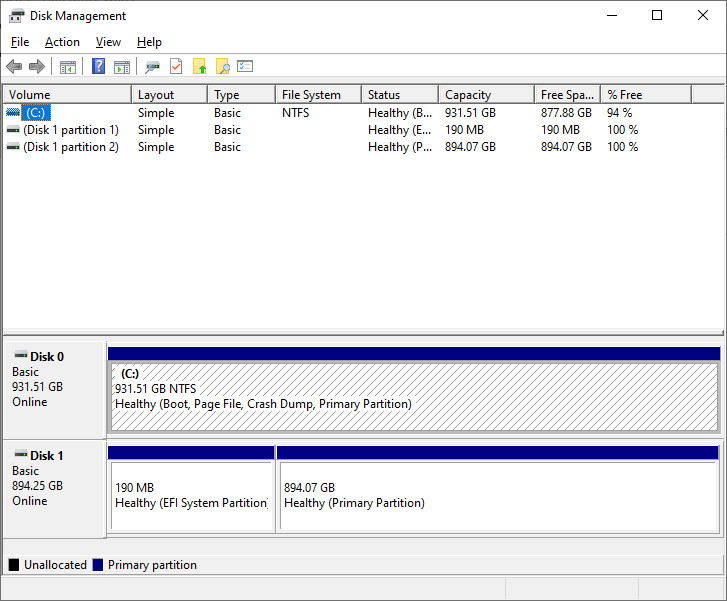This screenshot has width=727, height=601.
Task: Click Disk 0 label panel
Action: click(54, 390)
